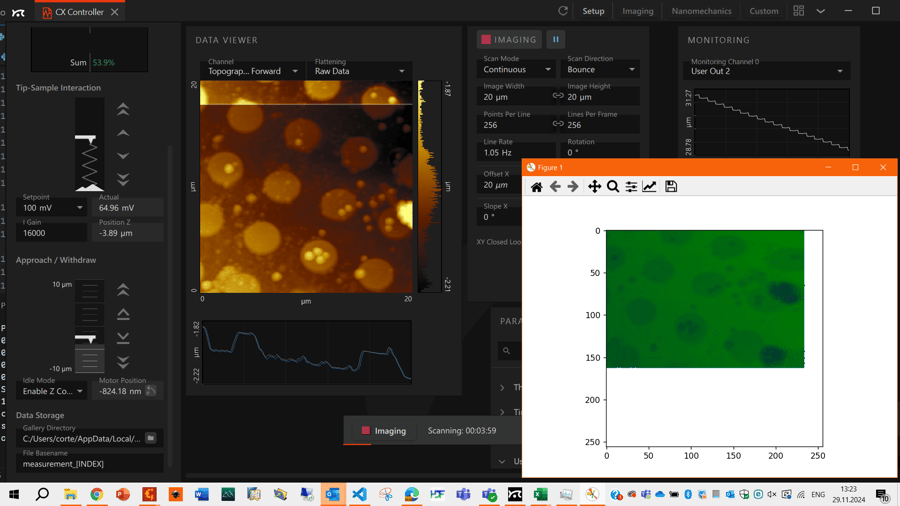Click the topography color scale bar

(x=429, y=186)
